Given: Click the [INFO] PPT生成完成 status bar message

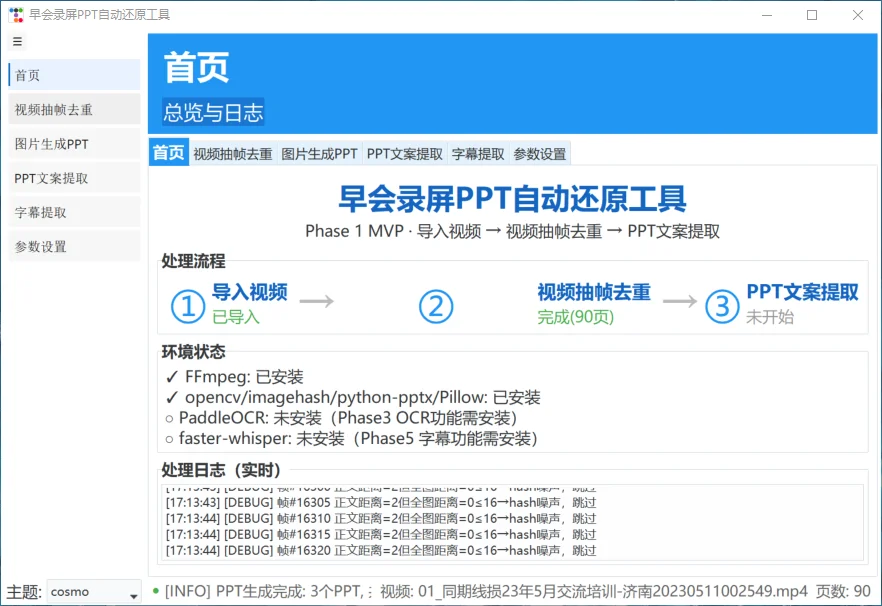Looking at the screenshot, I should click(x=269, y=591).
